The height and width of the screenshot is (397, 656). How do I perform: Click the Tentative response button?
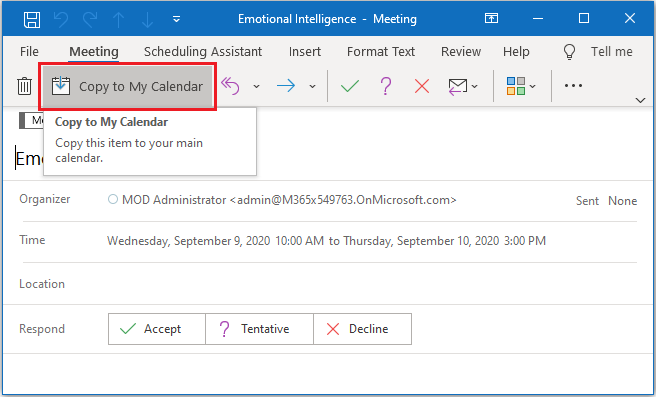[259, 329]
